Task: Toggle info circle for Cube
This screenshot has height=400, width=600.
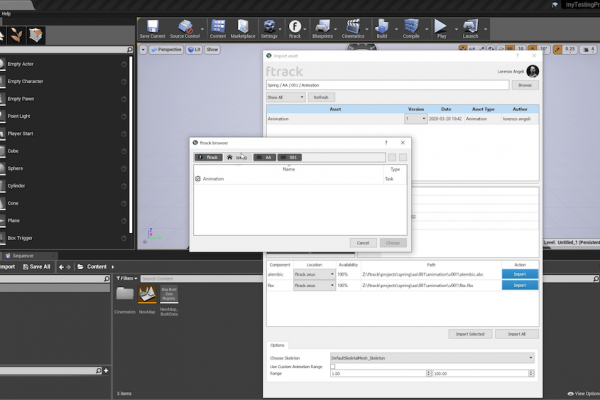Action: pos(124,151)
